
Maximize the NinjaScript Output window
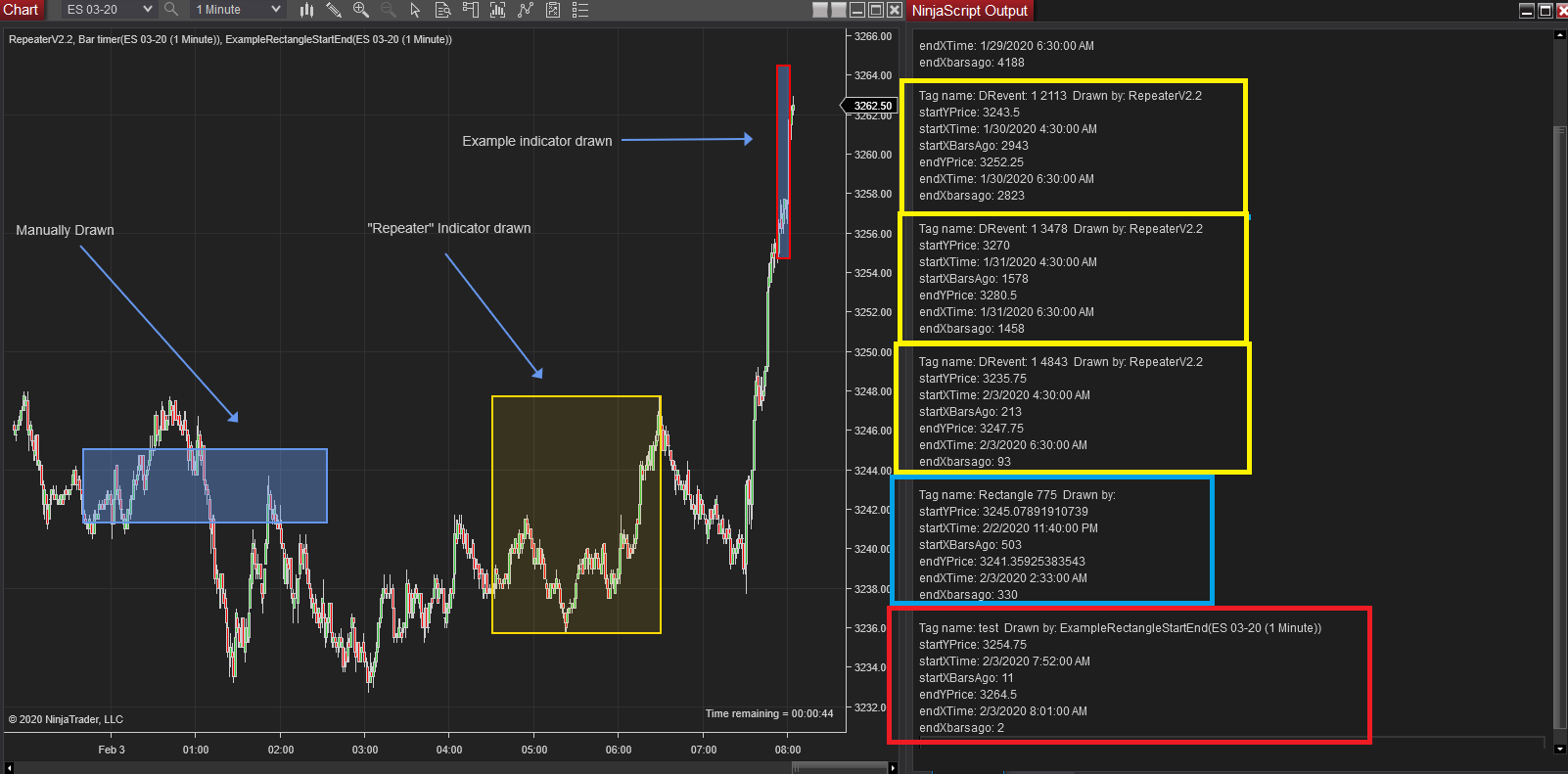1545,11
